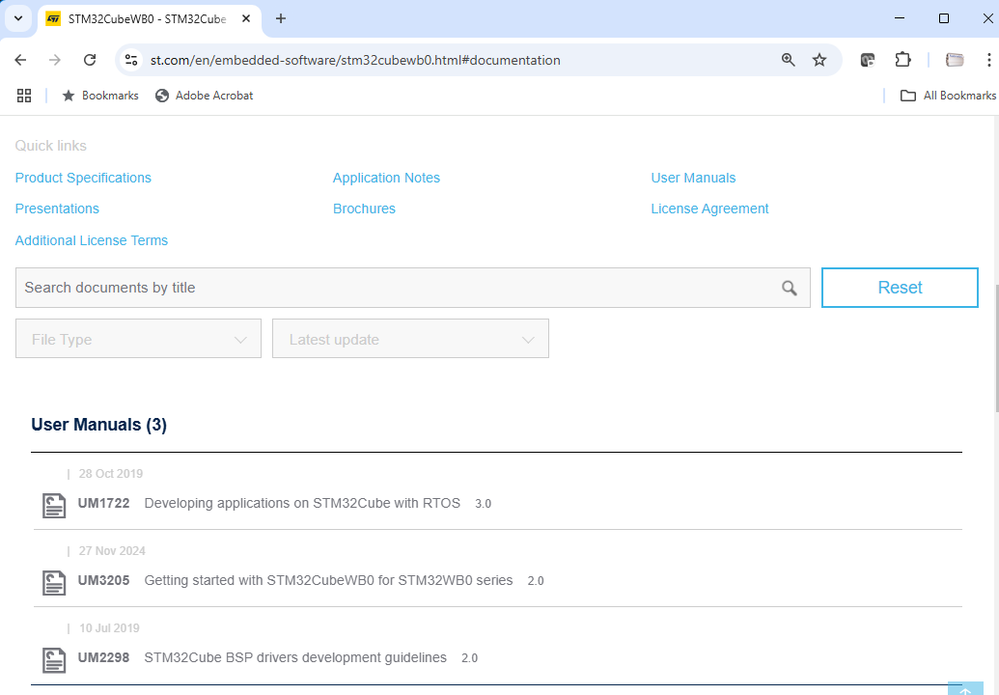Open Getting started with STM32CubeWB0 document
Viewport: 999px width, 695px height.
pyautogui.click(x=328, y=580)
